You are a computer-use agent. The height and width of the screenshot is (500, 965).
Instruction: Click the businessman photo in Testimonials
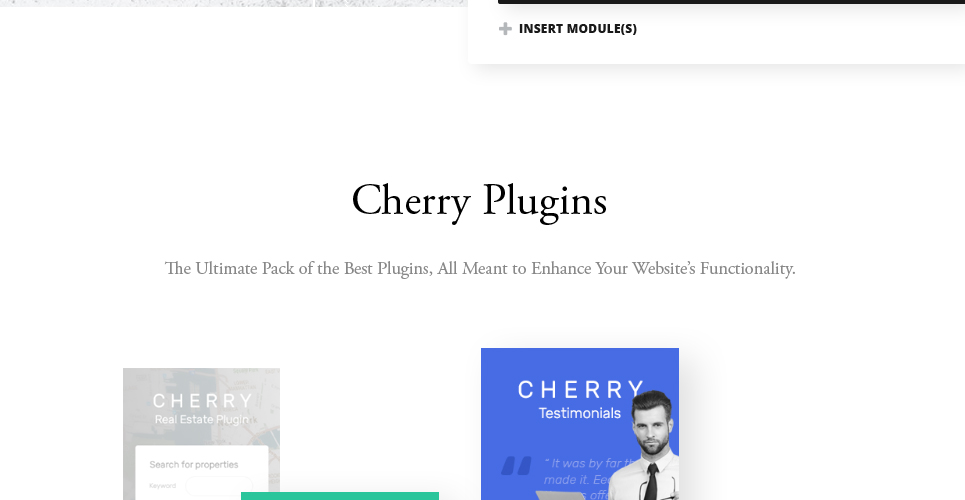[643, 445]
